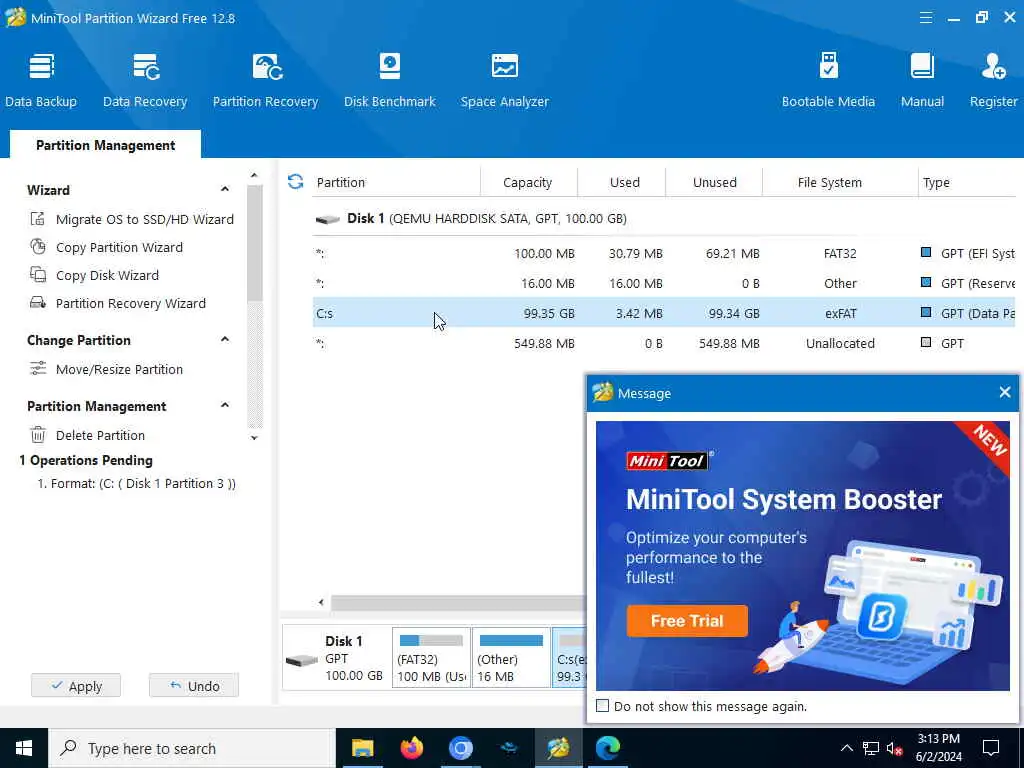Click the network tray icon
The height and width of the screenshot is (768, 1024).
[871, 748]
